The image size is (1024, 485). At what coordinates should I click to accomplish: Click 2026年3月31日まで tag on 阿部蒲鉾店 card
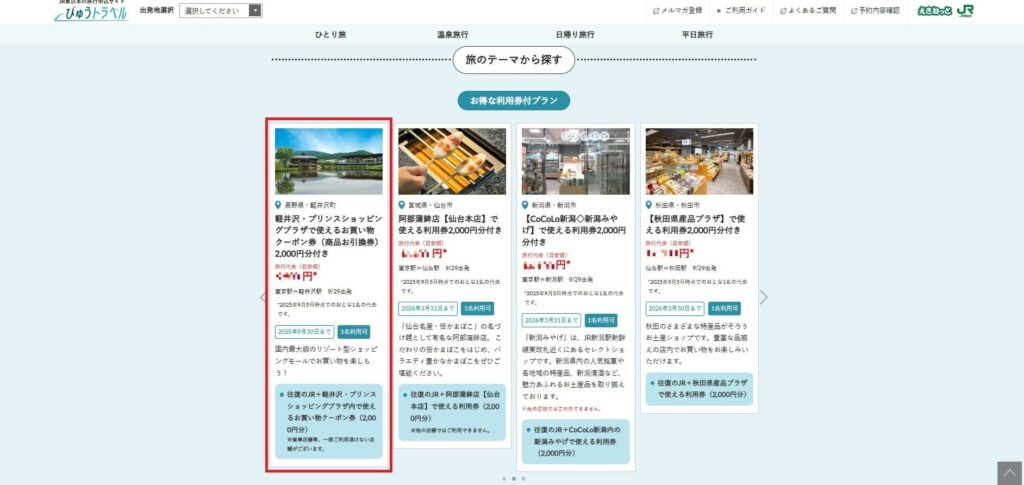click(x=428, y=308)
